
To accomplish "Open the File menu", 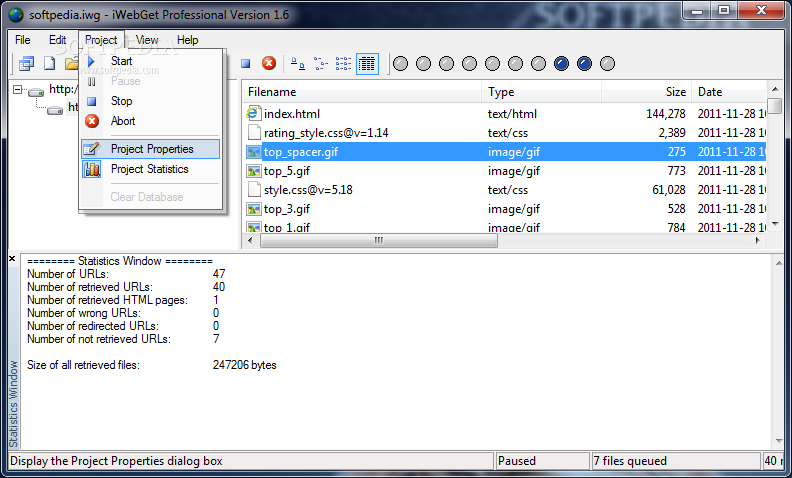I will pyautogui.click(x=23, y=40).
